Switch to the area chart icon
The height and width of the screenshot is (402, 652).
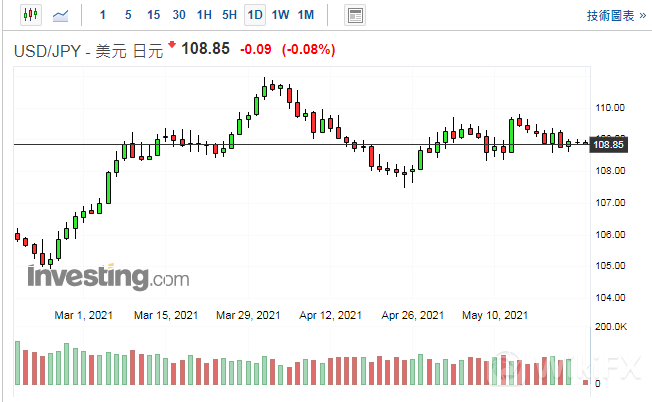pos(61,15)
